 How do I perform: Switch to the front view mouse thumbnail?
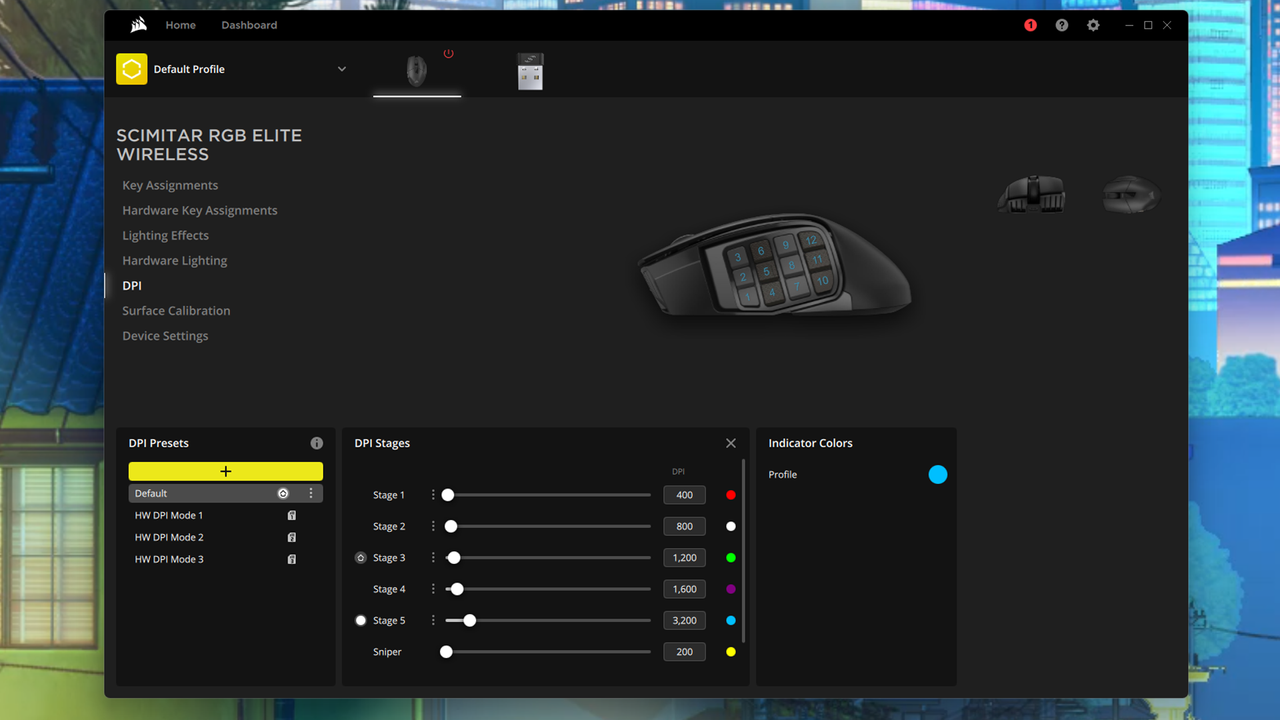click(1031, 194)
